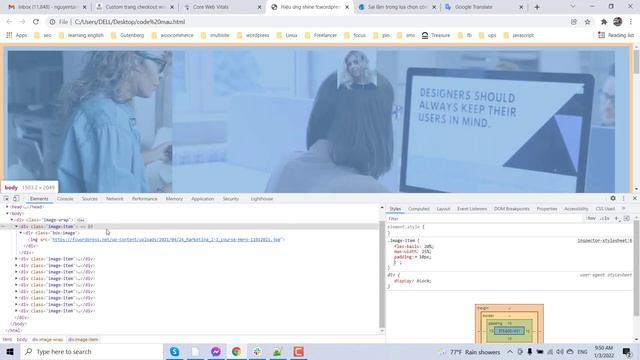Click the Styles filter input field
Image resolution: width=640 pixels, height=360 pixels.
(x=484, y=219)
